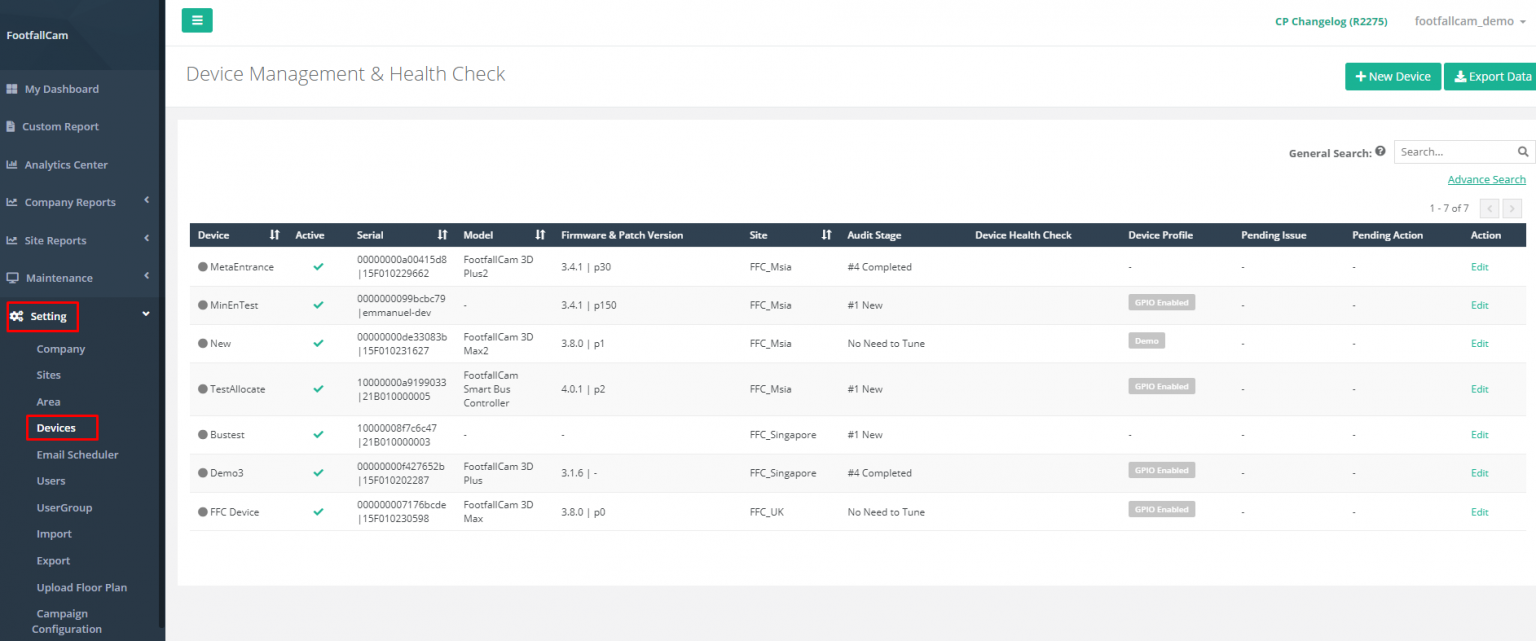
Task: Click the GPIO Enabled badge for MinEnTest
Action: coord(1161,302)
